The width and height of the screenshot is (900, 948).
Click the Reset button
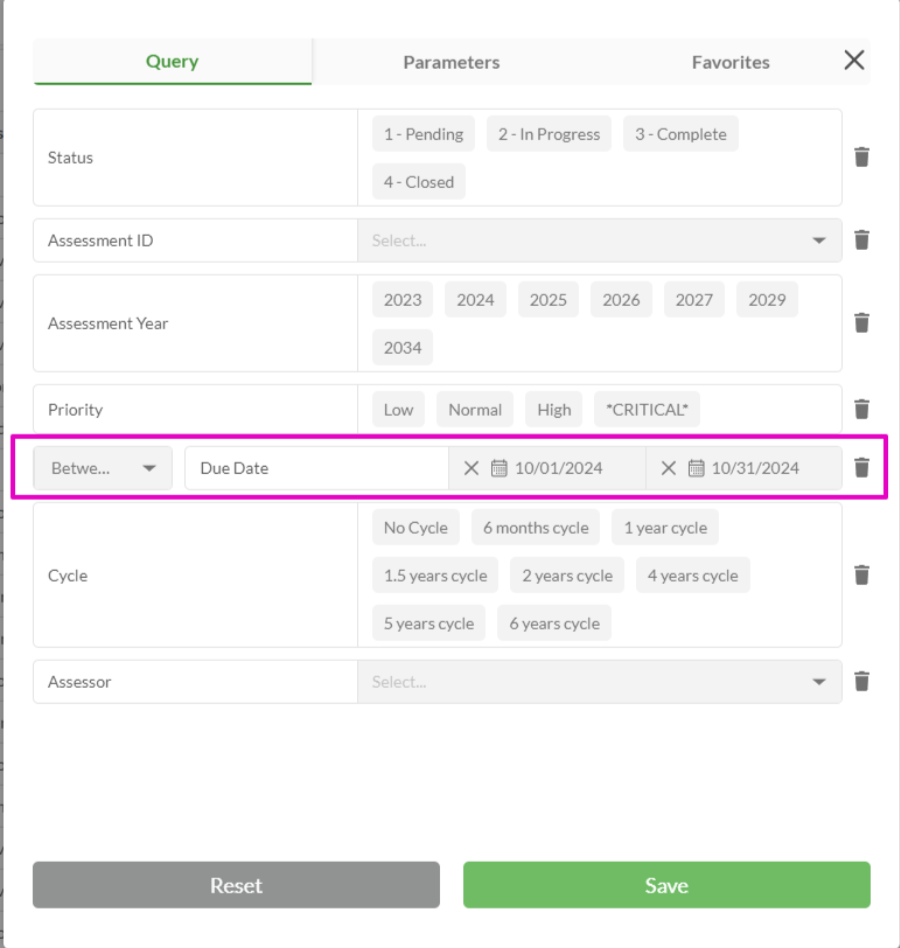[236, 885]
